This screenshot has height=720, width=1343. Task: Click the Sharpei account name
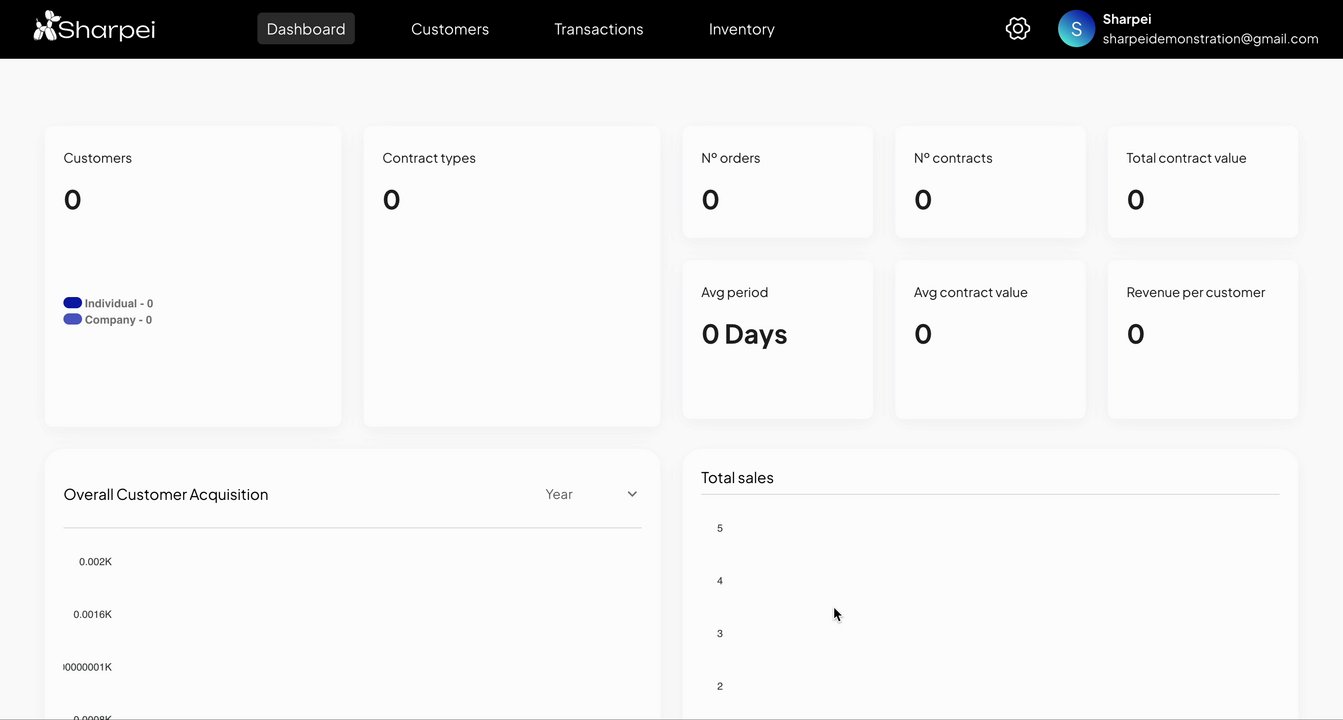coord(1127,19)
